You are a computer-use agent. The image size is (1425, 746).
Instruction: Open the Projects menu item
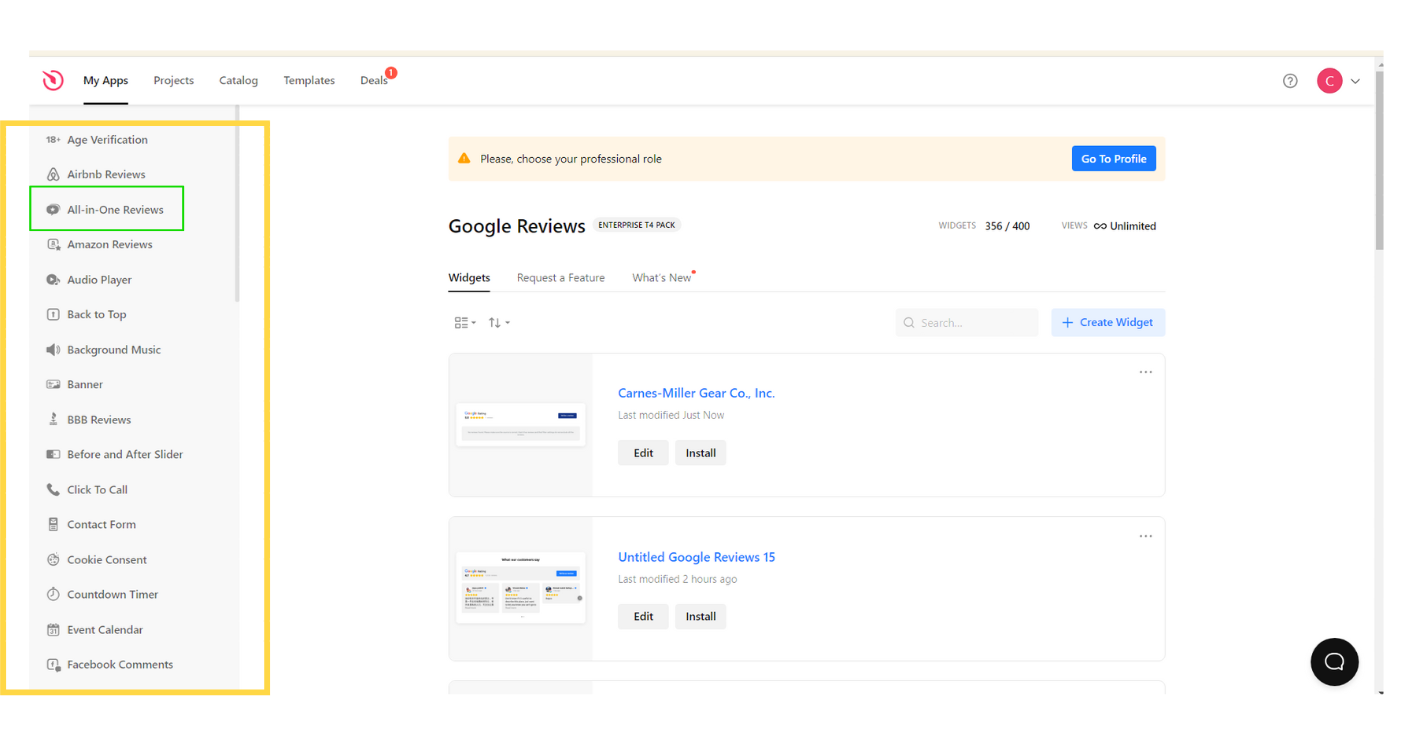[174, 81]
